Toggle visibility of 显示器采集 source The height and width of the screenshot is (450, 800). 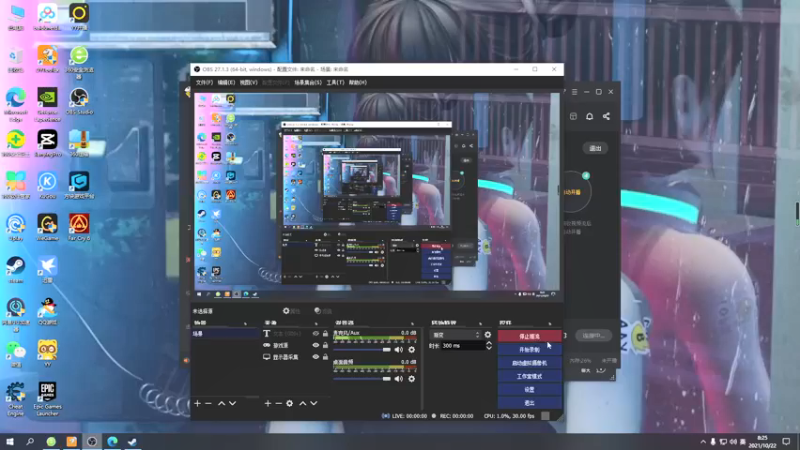(316, 357)
